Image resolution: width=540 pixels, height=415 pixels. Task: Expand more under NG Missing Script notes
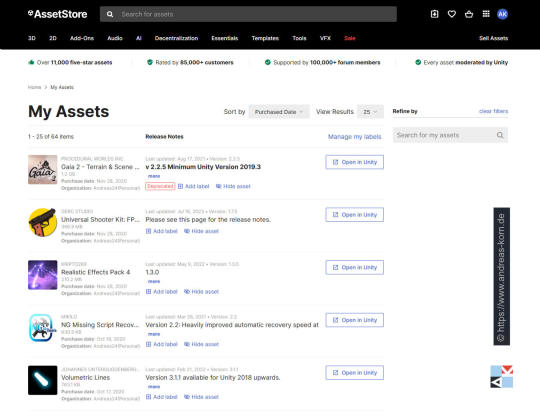(x=154, y=334)
